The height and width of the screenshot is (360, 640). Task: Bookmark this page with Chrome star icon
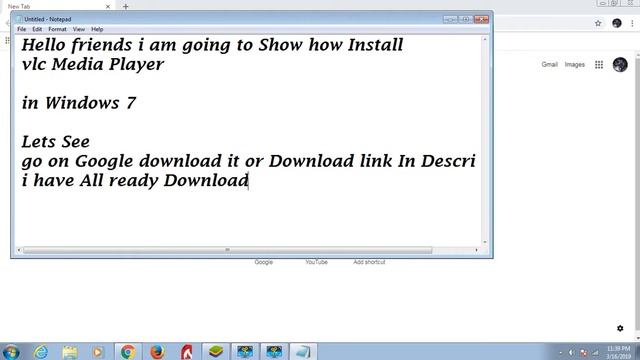point(598,23)
